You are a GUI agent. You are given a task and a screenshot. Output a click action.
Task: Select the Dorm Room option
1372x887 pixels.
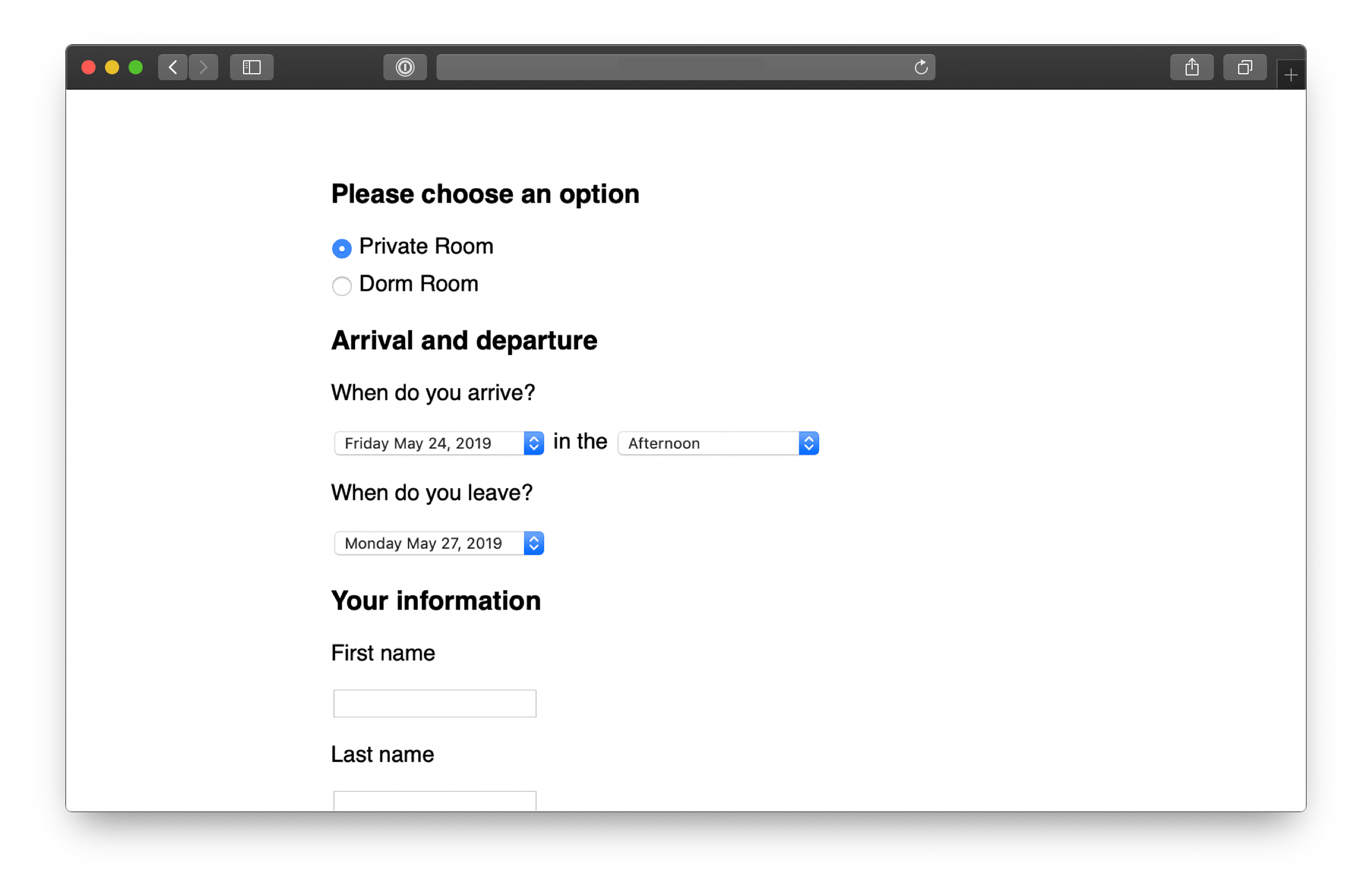[342, 285]
